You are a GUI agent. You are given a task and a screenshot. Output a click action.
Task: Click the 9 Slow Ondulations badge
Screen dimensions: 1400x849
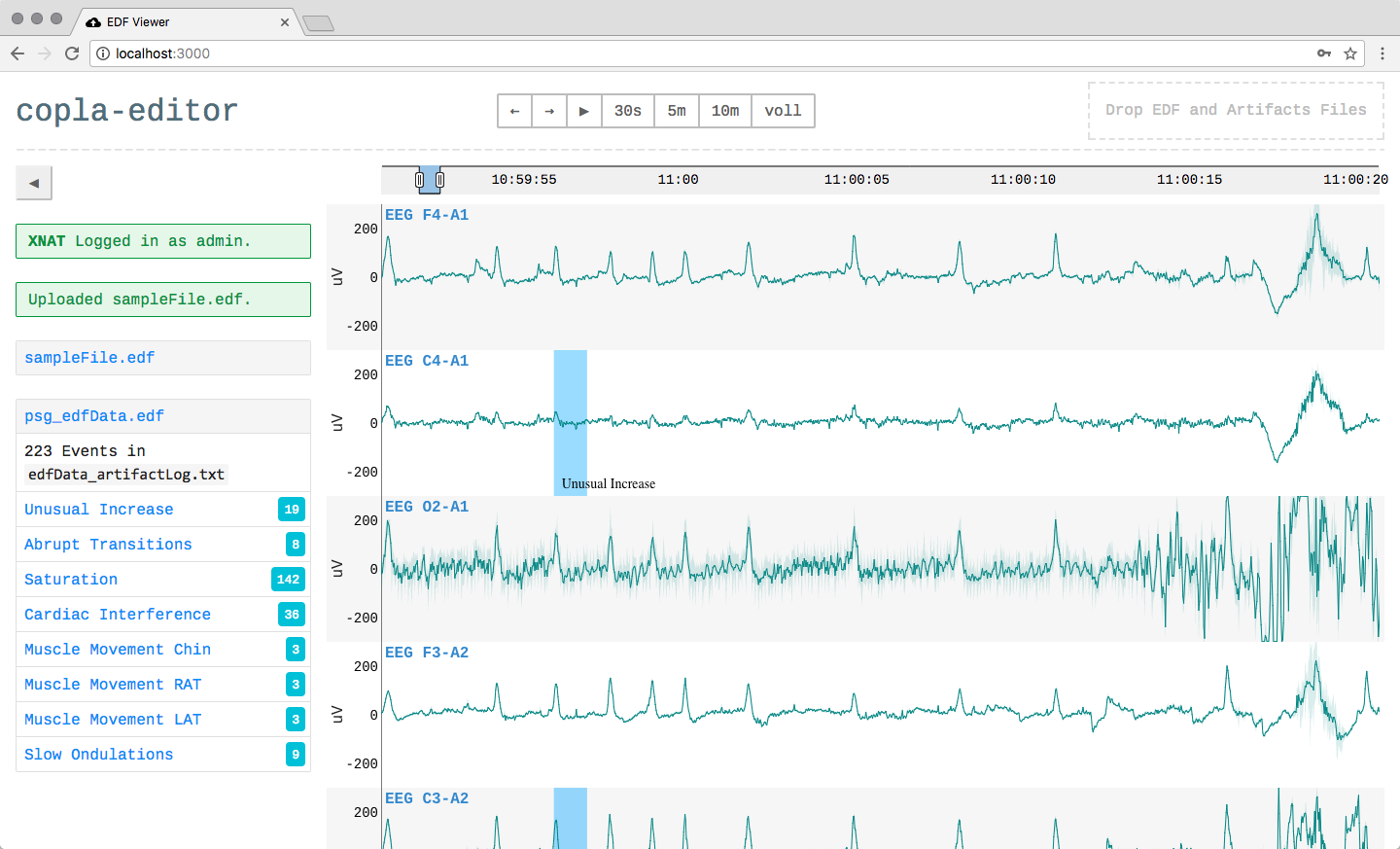point(296,755)
